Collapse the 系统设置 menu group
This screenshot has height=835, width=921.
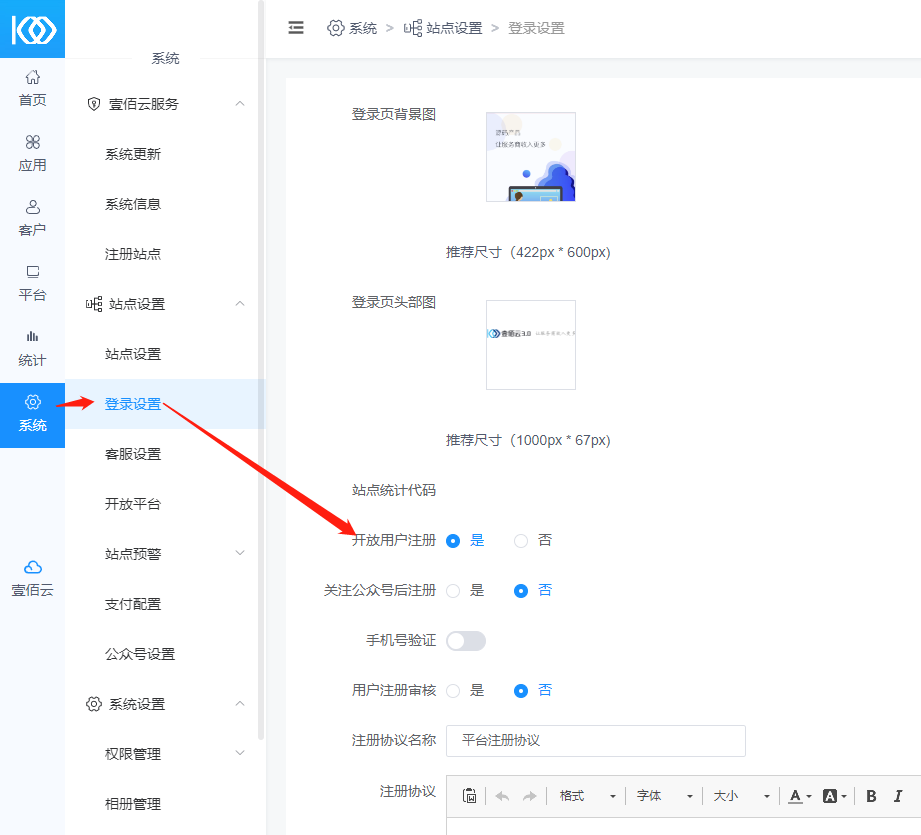pos(240,703)
